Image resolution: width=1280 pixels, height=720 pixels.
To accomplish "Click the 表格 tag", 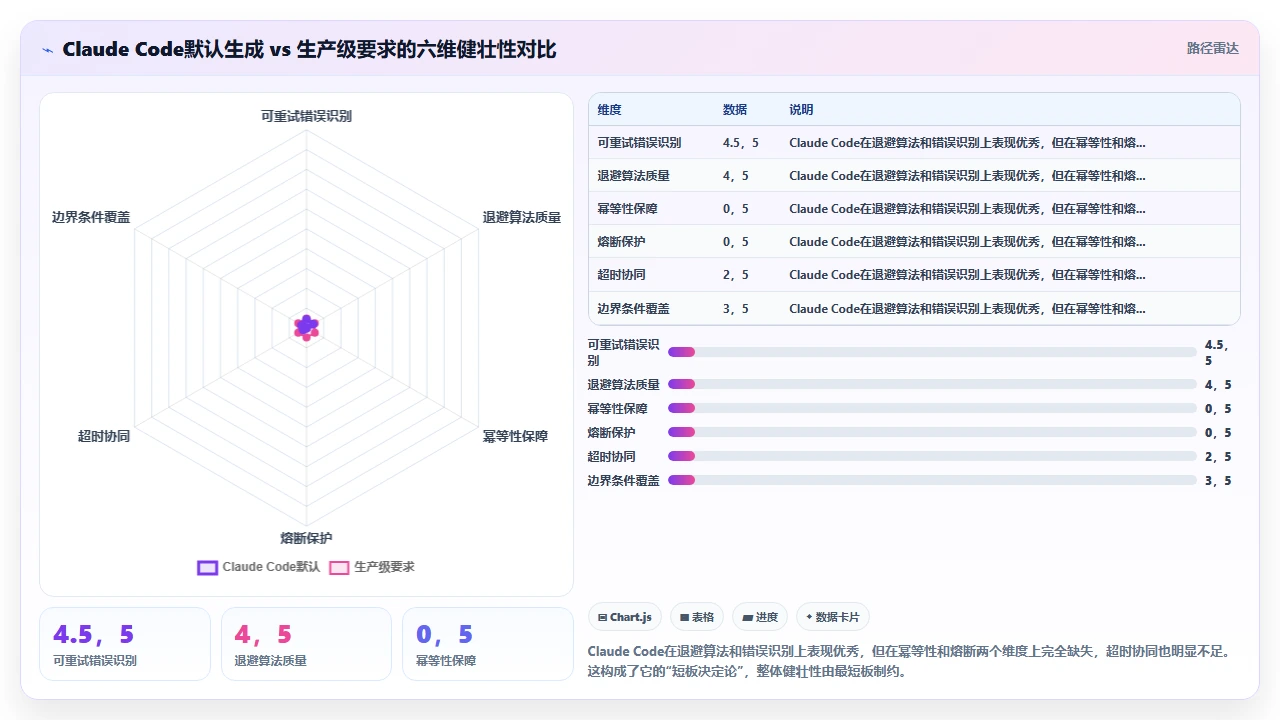I will click(x=697, y=617).
